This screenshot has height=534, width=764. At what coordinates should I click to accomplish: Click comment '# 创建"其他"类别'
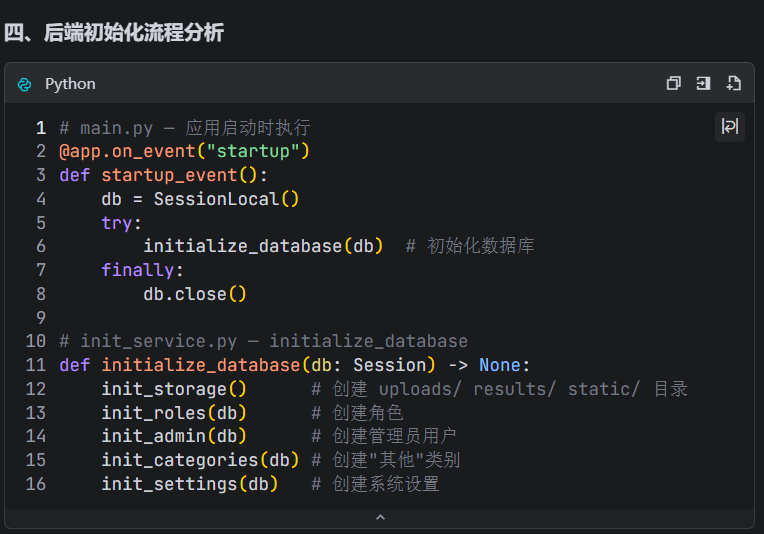385,460
